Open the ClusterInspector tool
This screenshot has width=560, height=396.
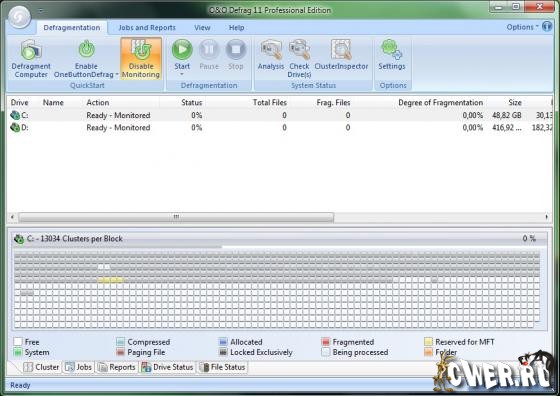pyautogui.click(x=341, y=54)
